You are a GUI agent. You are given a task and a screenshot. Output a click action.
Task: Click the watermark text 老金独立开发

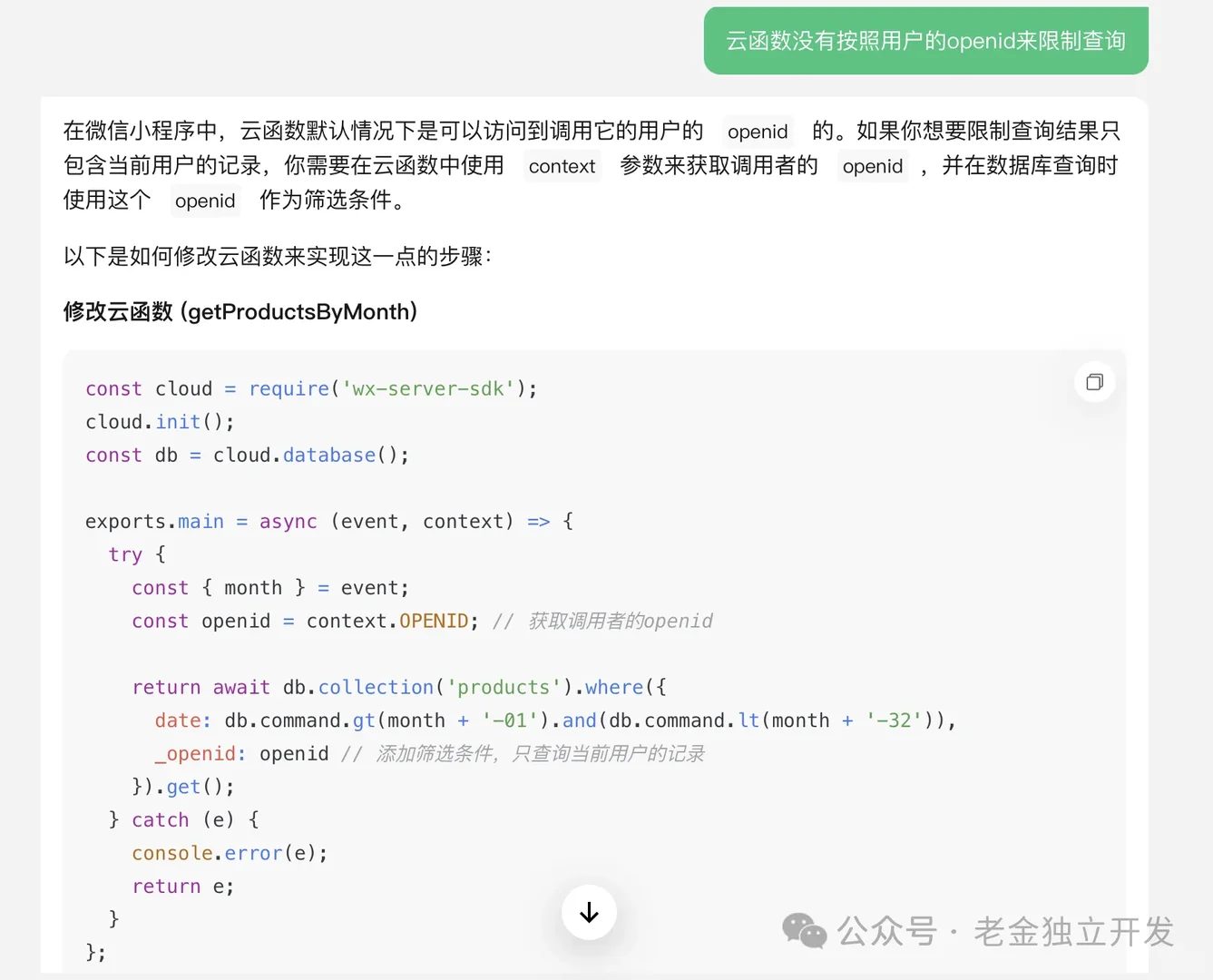1074,932
